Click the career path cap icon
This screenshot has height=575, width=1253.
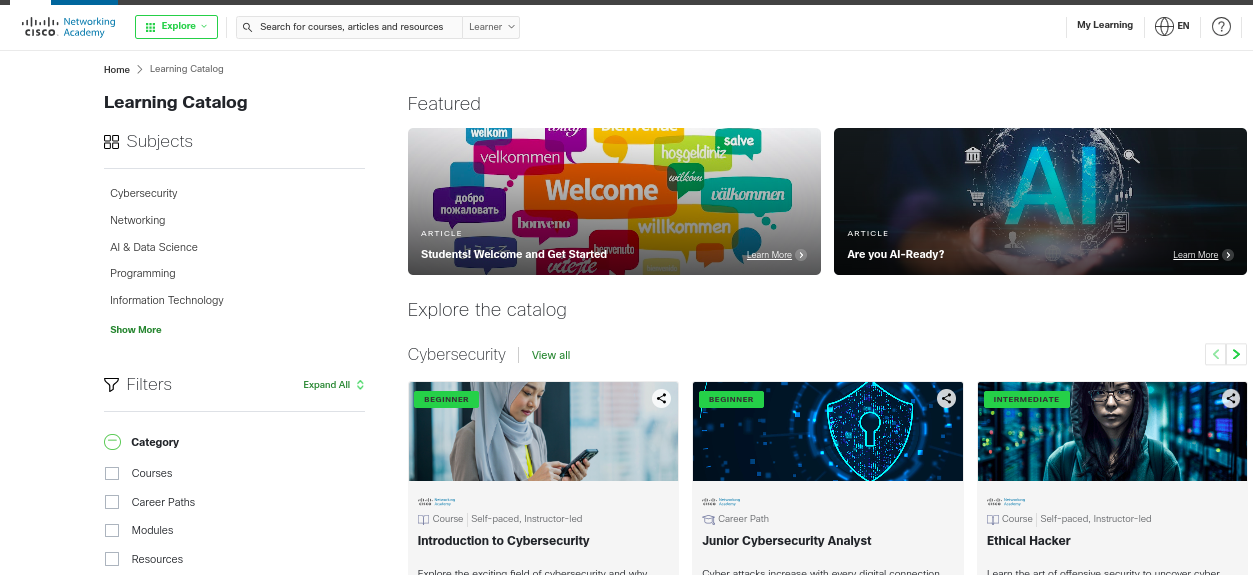tap(709, 519)
